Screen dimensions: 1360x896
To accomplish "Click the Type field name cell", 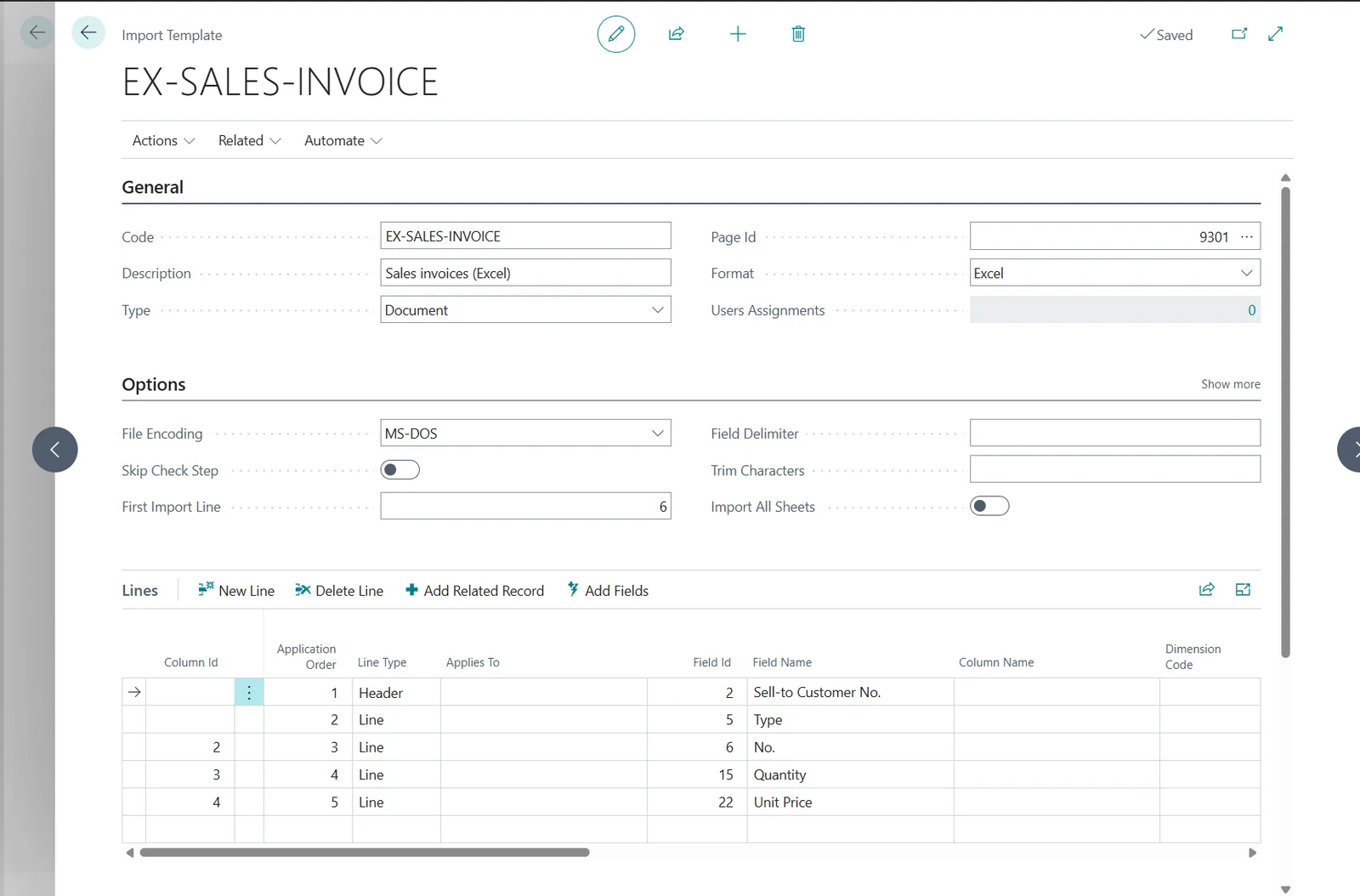I will [850, 719].
